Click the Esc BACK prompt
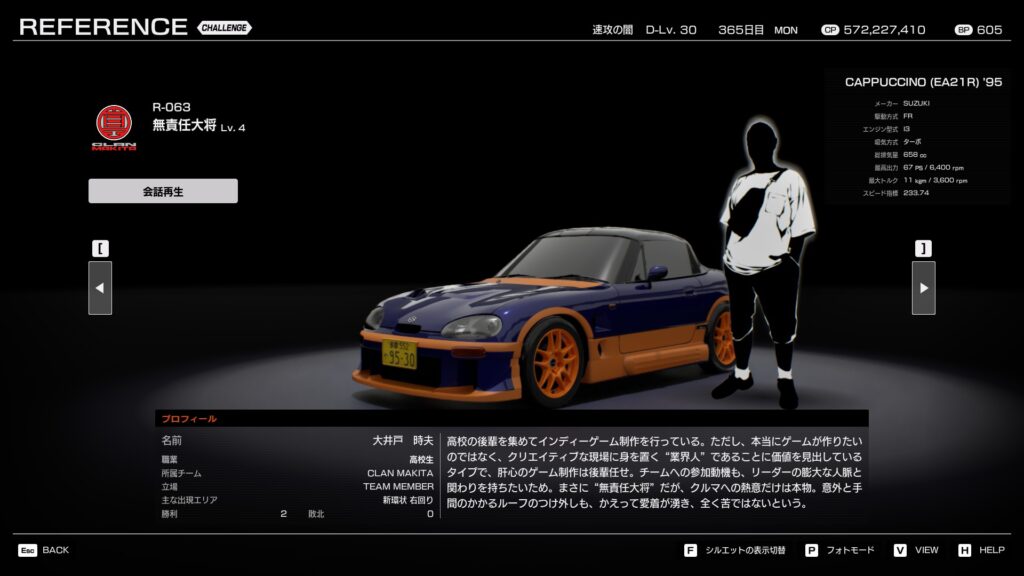This screenshot has height=576, width=1024. pyautogui.click(x=43, y=550)
